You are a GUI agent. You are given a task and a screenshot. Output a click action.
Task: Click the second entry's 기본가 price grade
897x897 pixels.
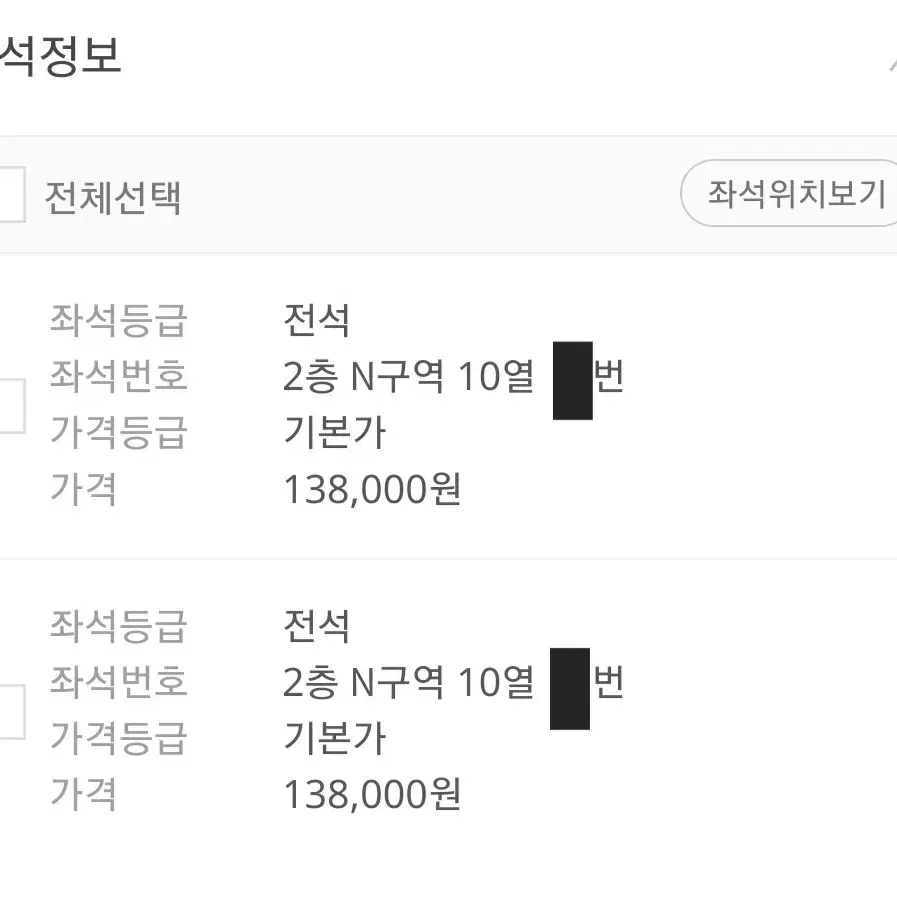point(335,738)
